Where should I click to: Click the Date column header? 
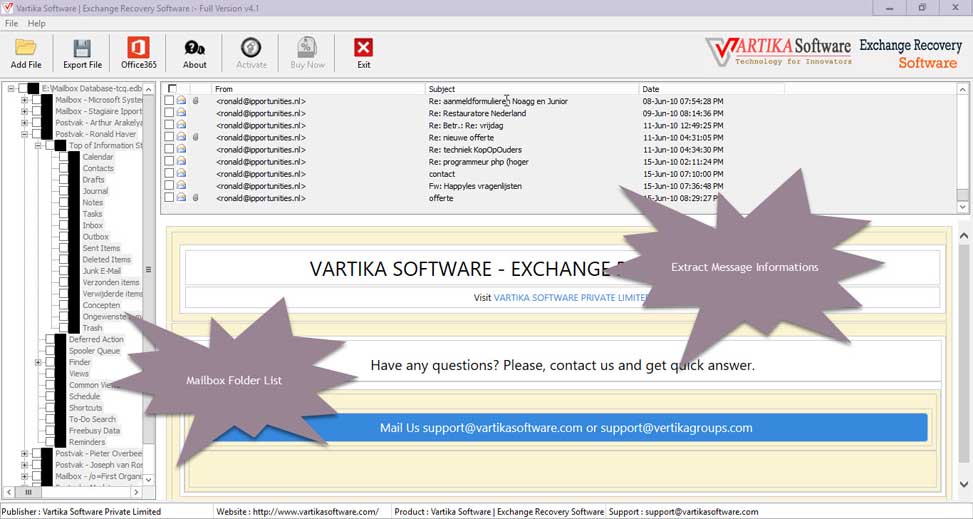[712, 89]
